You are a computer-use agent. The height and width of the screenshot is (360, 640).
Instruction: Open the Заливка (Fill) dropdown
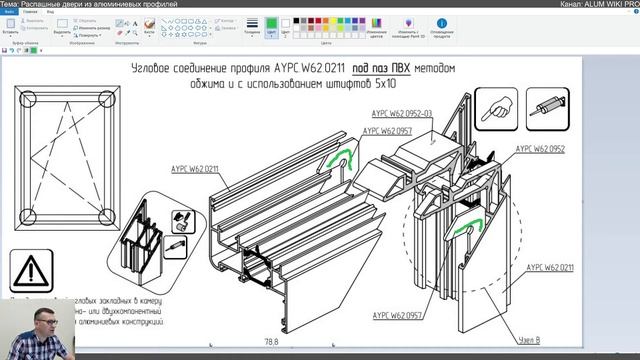226,28
